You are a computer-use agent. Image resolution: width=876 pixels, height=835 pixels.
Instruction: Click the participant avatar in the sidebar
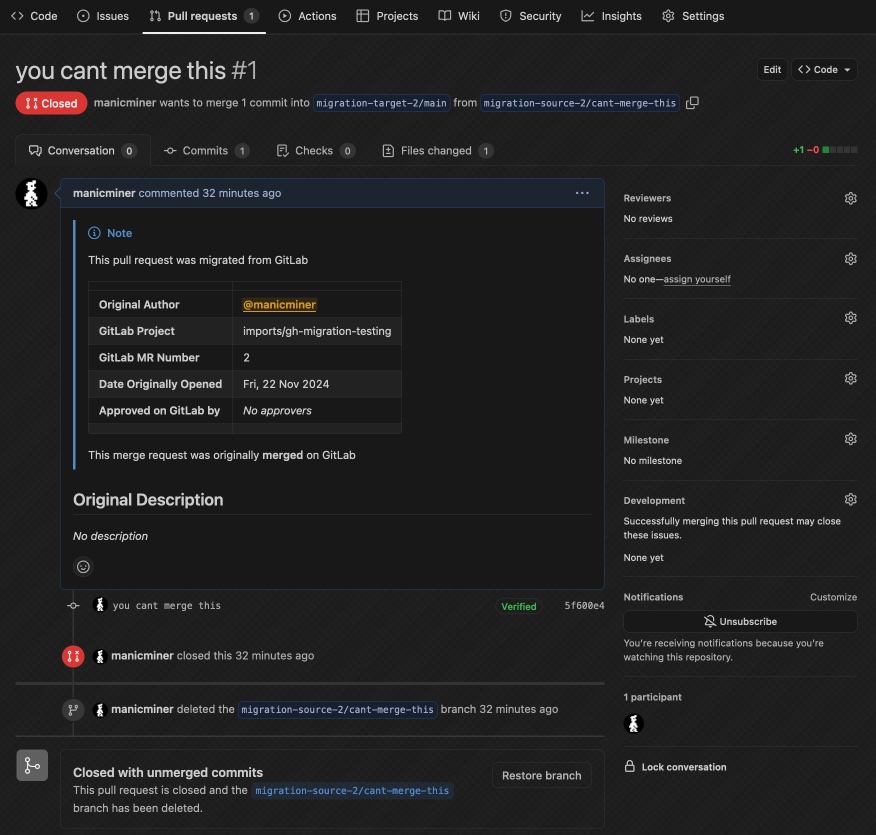click(632, 723)
